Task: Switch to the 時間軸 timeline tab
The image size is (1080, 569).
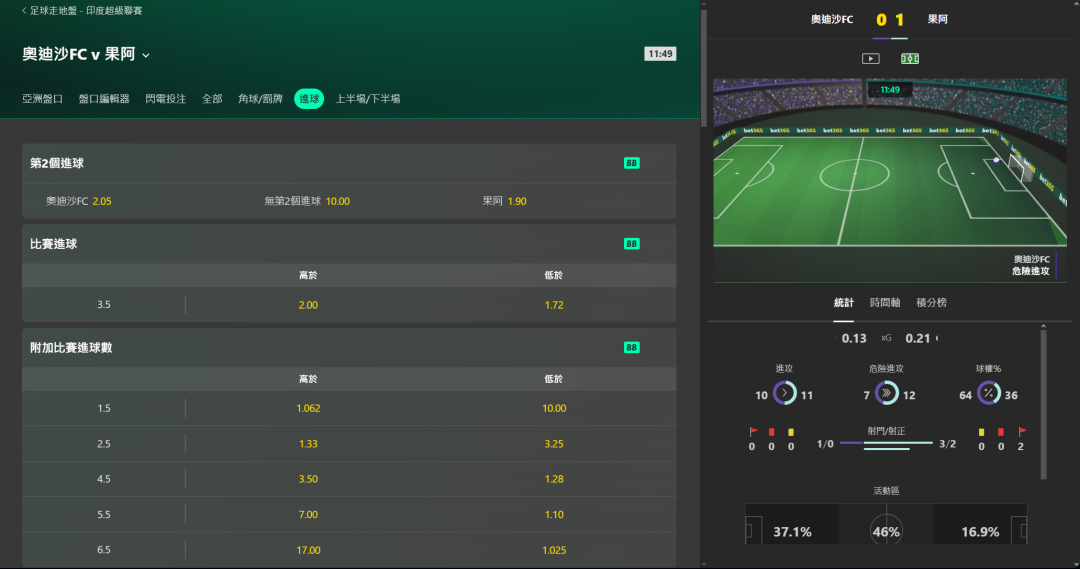Action: point(885,302)
